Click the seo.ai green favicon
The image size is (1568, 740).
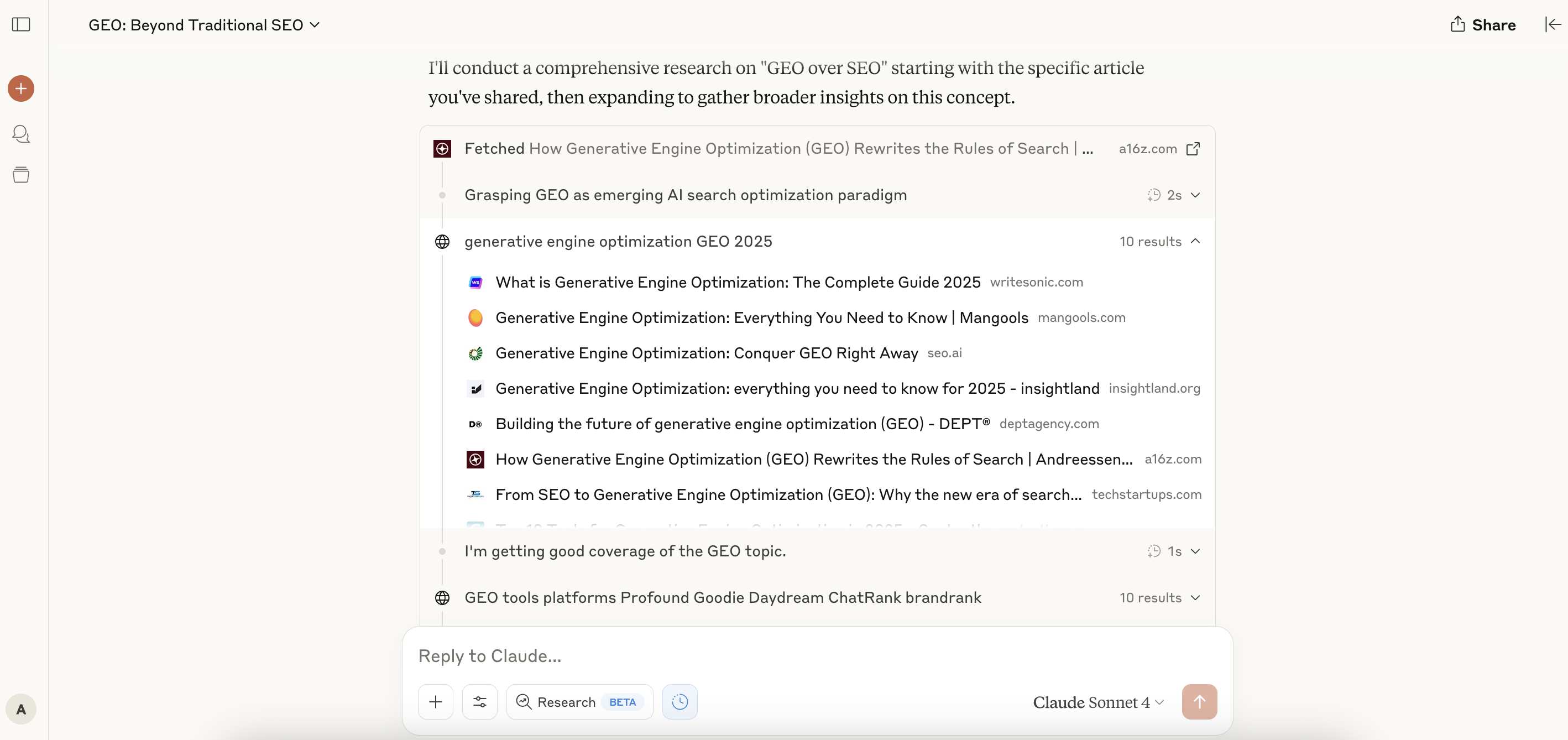coord(475,353)
